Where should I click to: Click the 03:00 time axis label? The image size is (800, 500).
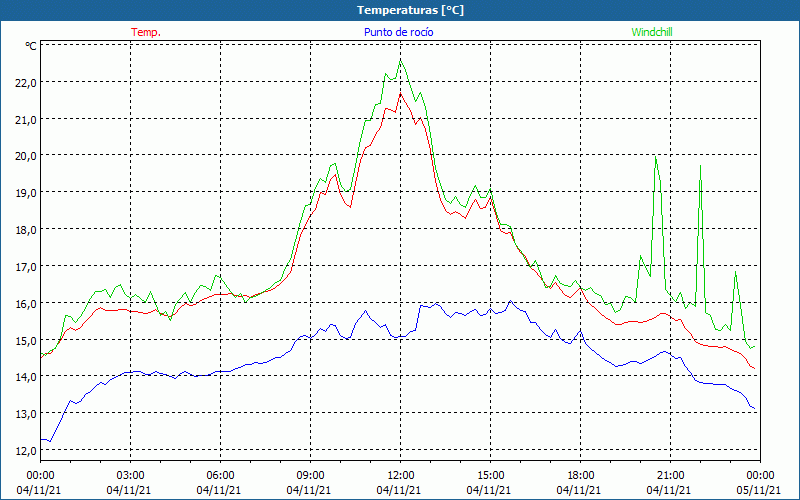131,475
